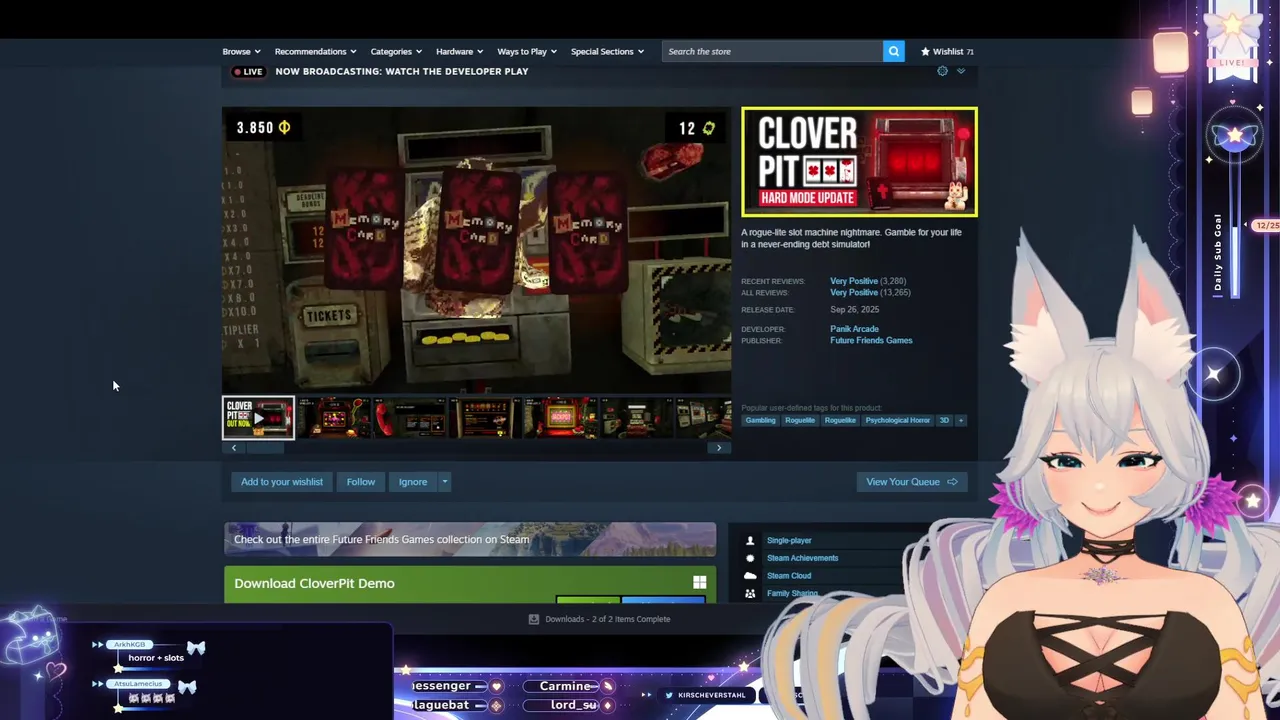Open Future Friends Games collection banner
Image resolution: width=1280 pixels, height=720 pixels.
470,539
